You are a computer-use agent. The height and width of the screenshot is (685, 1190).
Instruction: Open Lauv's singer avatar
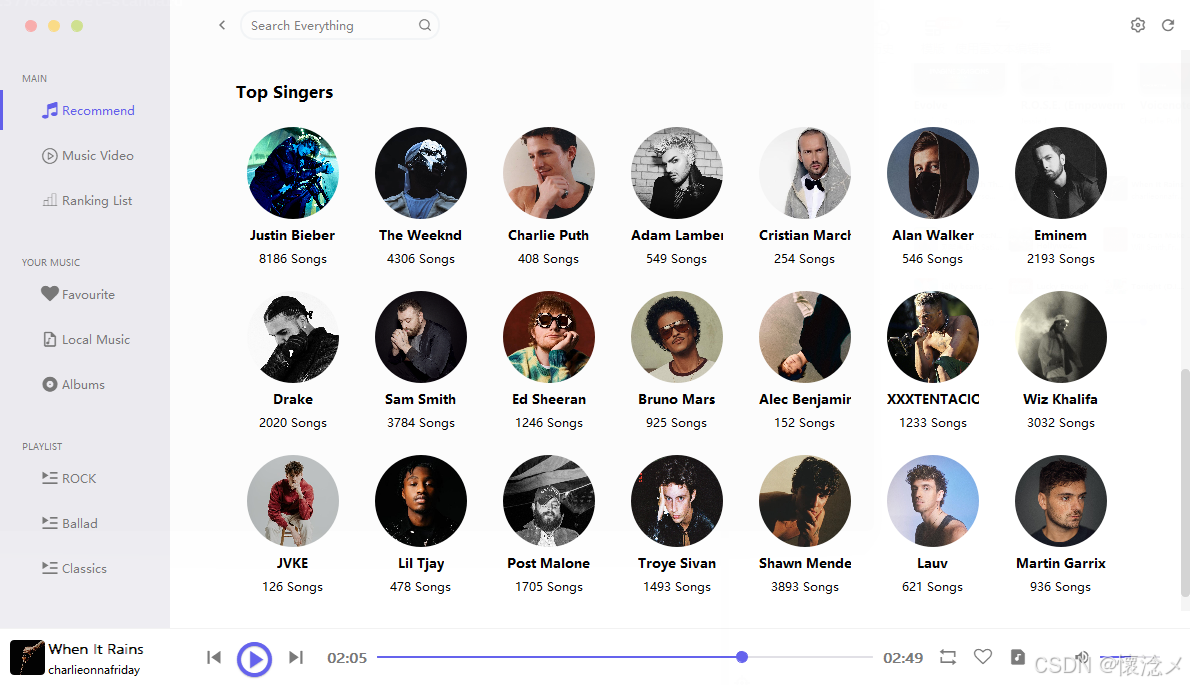point(933,501)
